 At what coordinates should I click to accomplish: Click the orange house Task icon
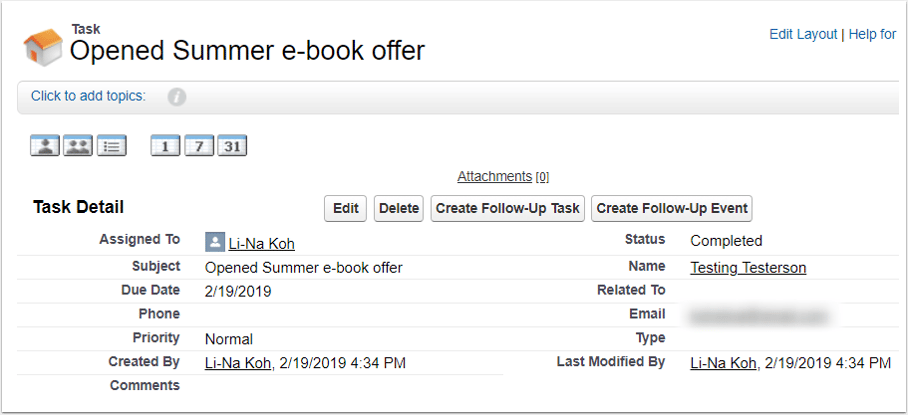click(43, 46)
